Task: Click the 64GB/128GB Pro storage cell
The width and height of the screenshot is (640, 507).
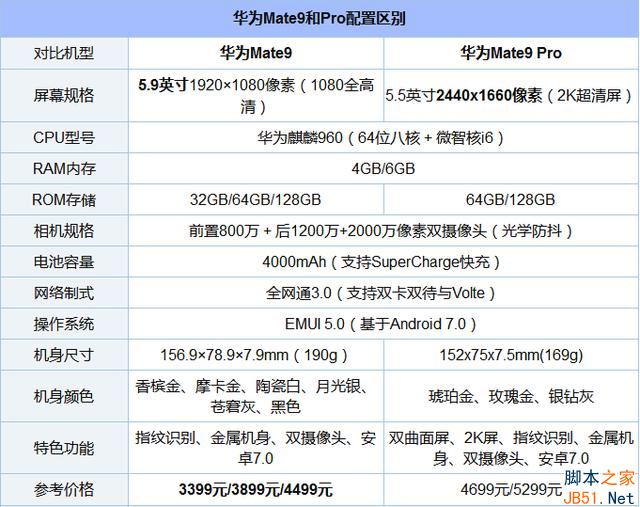Action: [510, 200]
